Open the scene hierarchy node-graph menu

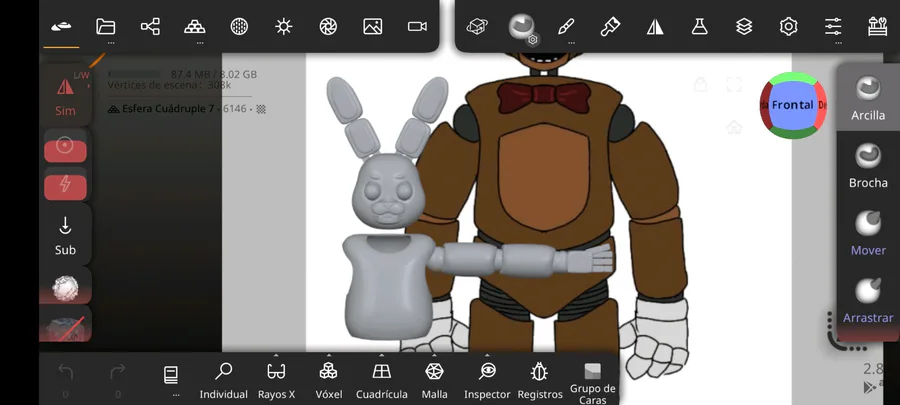(150, 26)
